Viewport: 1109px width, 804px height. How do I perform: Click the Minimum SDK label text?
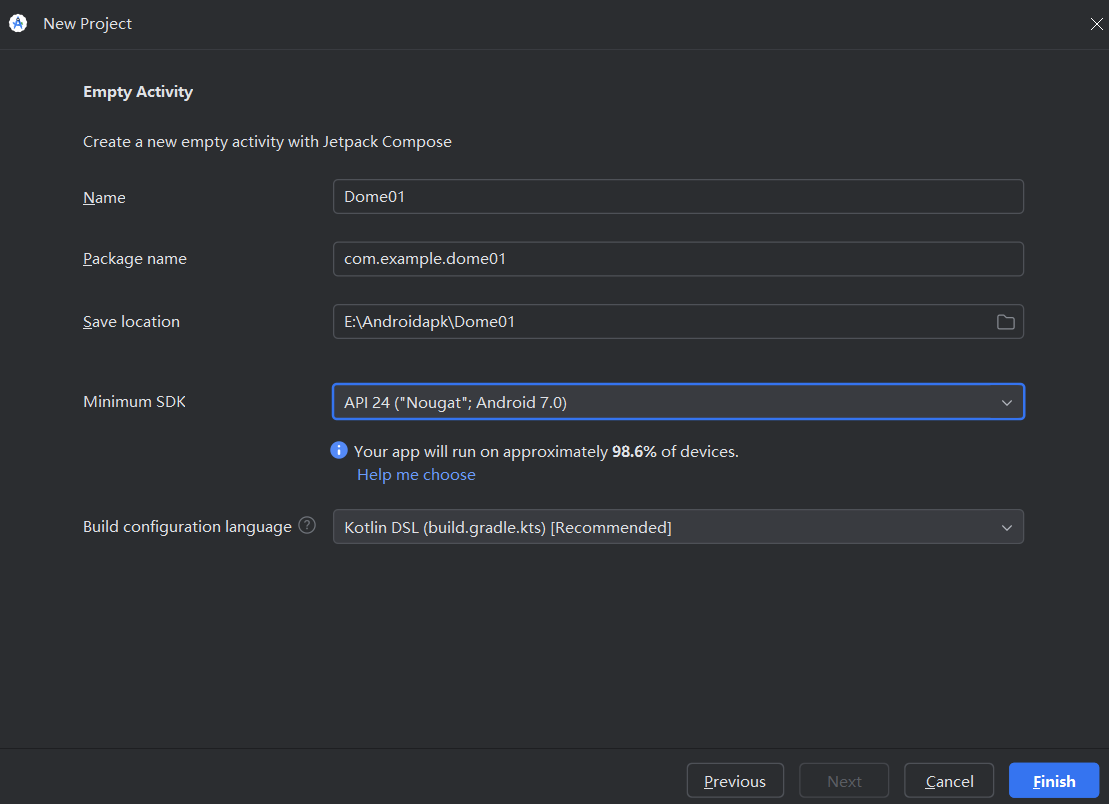point(134,402)
